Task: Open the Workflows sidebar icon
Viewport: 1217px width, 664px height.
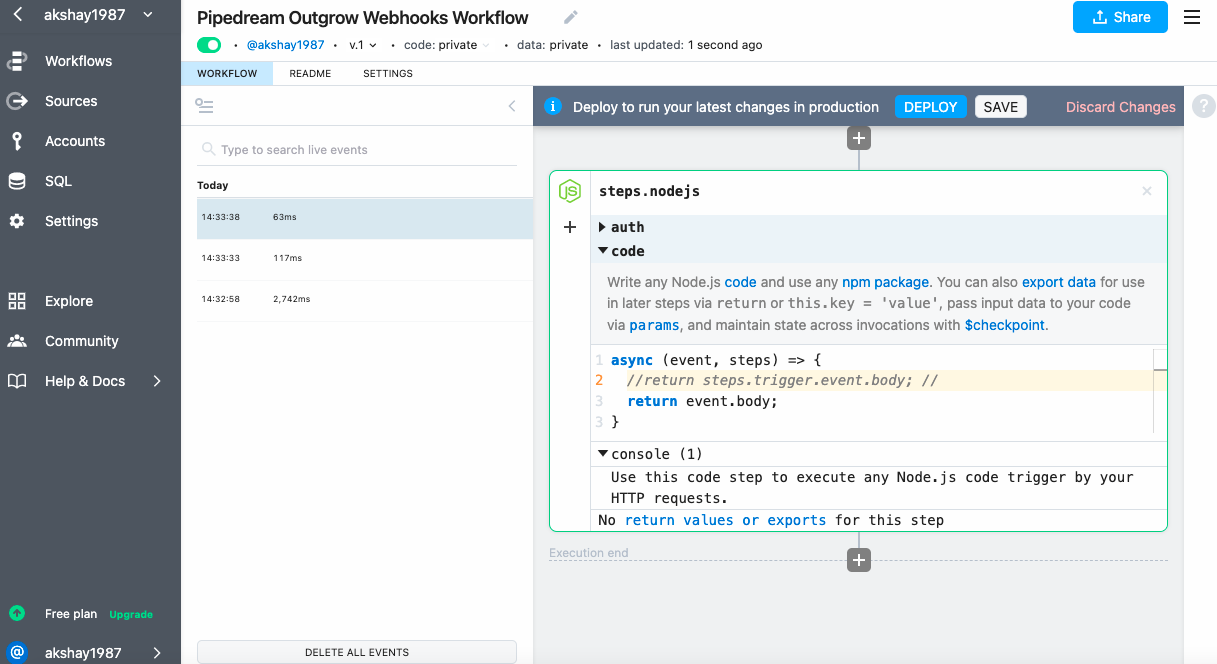Action: [17, 61]
